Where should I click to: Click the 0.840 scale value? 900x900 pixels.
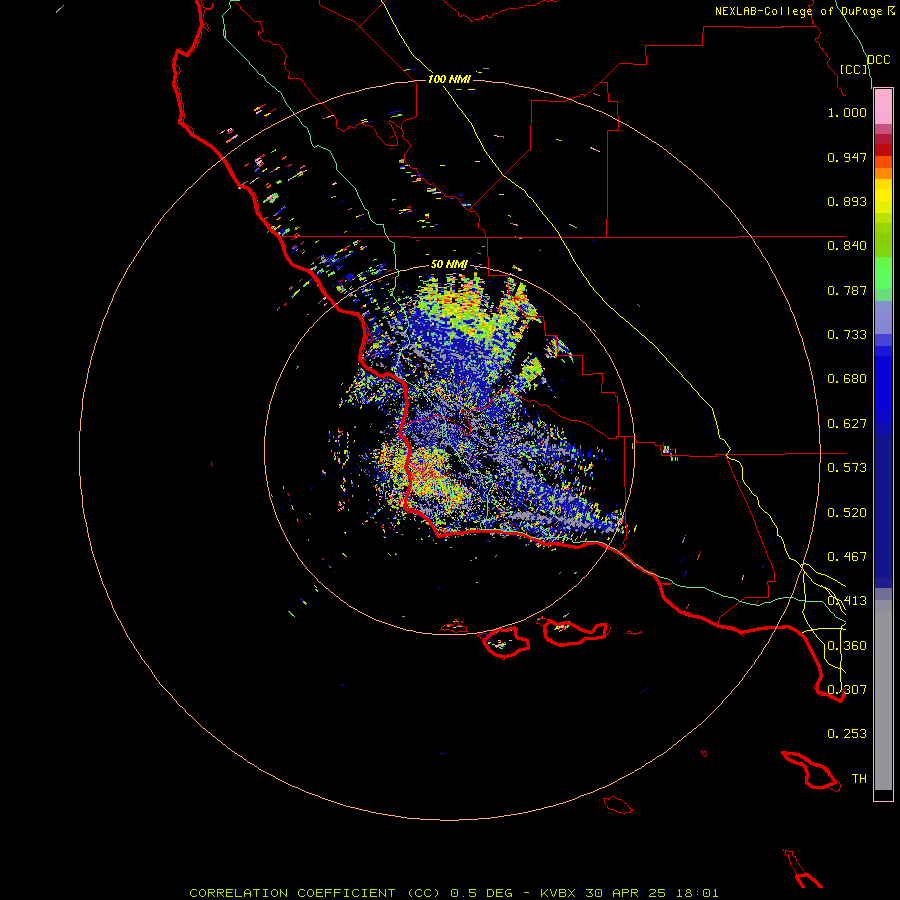coord(847,246)
